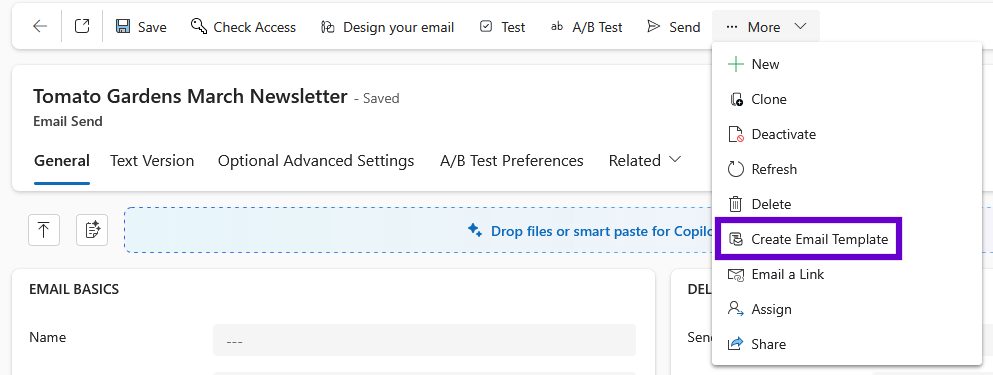Choose Delete in the More menu
This screenshot has height=375, width=993.
click(x=847, y=204)
